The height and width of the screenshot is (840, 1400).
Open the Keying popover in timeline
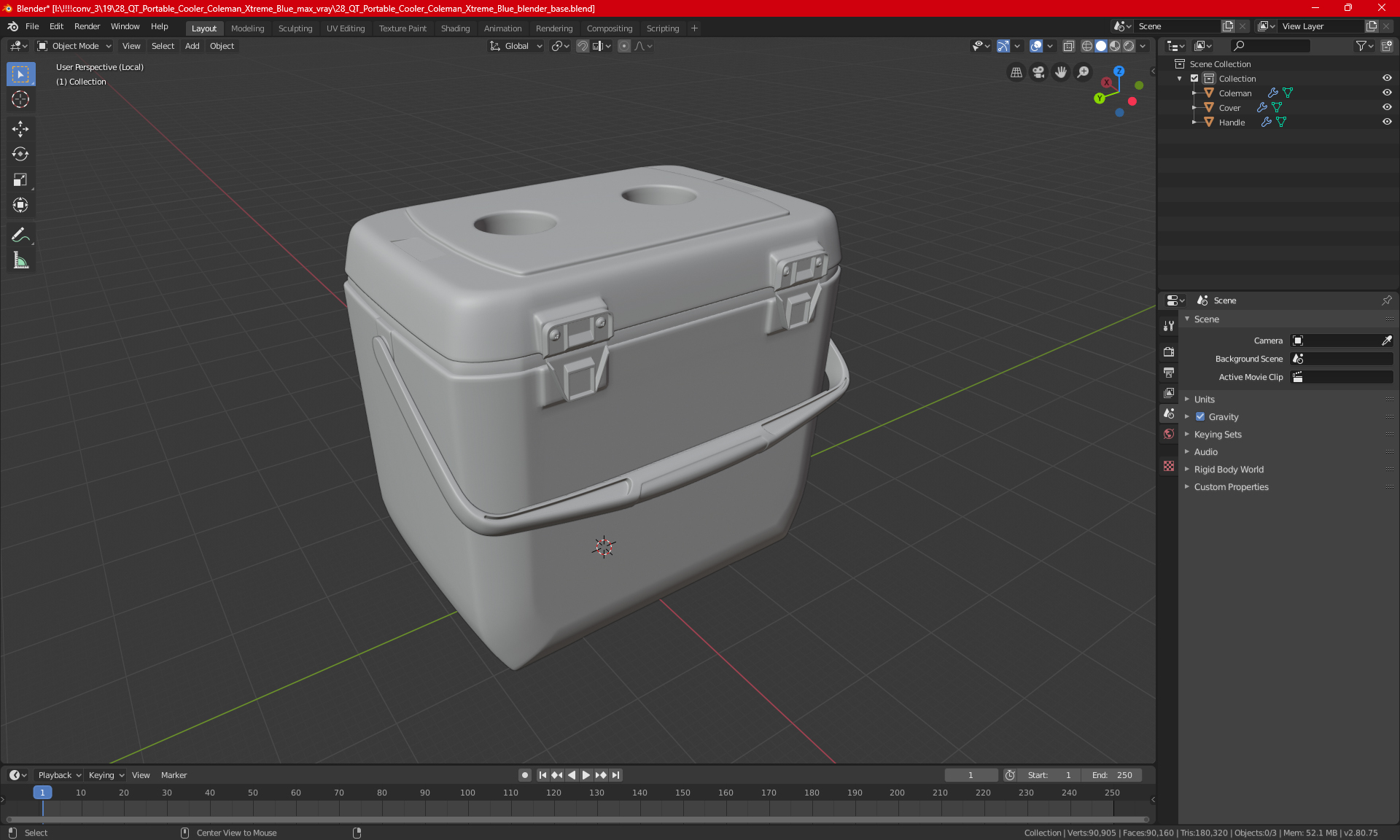(x=106, y=775)
